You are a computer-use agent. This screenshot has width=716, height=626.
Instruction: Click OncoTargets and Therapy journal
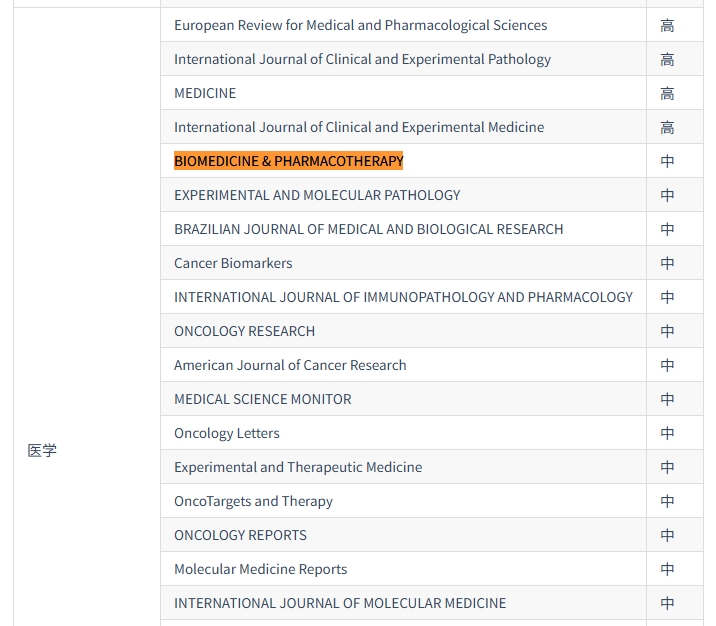click(253, 501)
